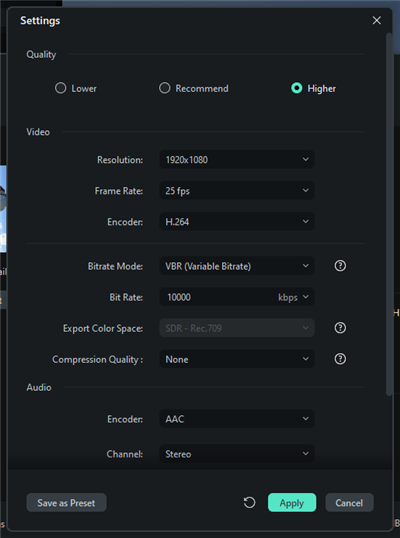
Task: Open the Bitrate Mode VBR dropdown
Action: pos(237,266)
